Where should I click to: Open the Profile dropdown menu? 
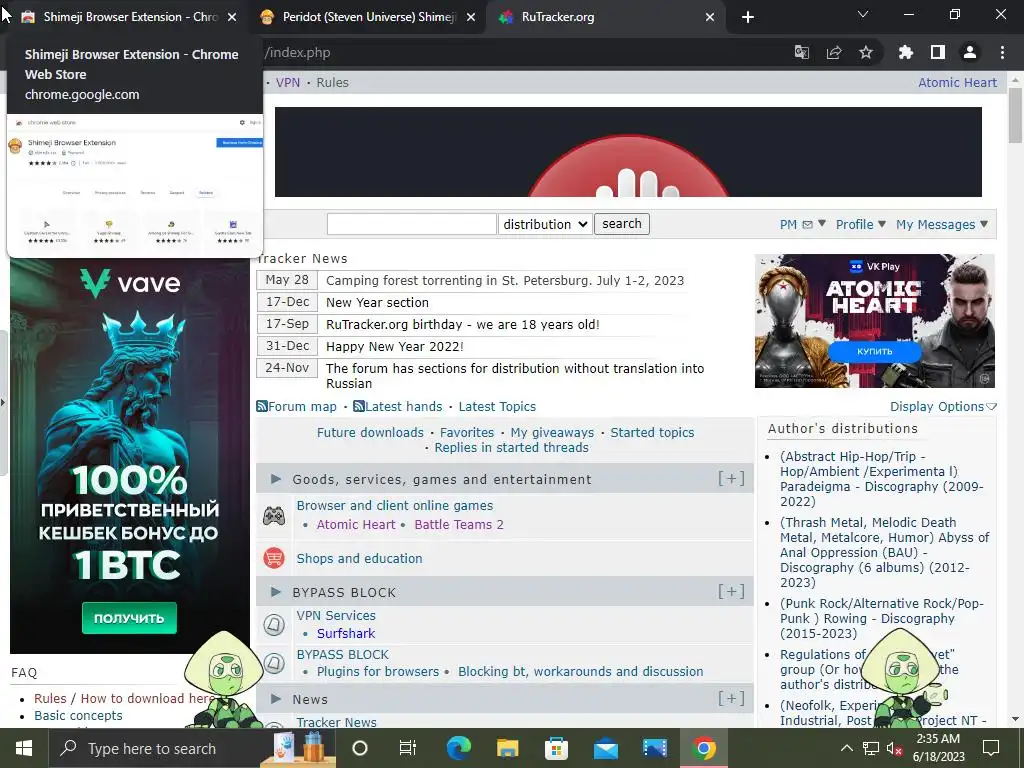(861, 224)
